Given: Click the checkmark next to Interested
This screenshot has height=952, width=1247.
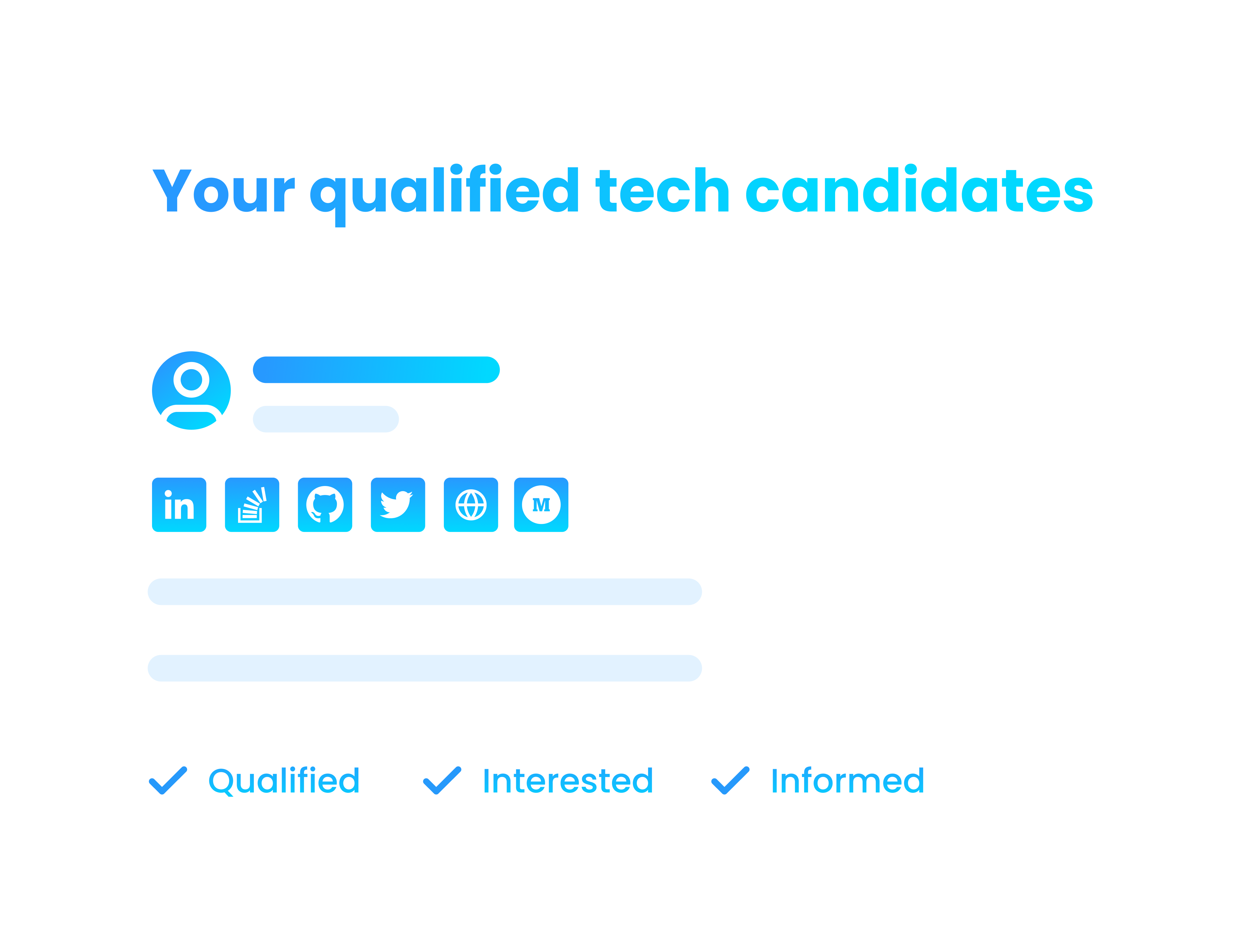Looking at the screenshot, I should click(x=442, y=780).
